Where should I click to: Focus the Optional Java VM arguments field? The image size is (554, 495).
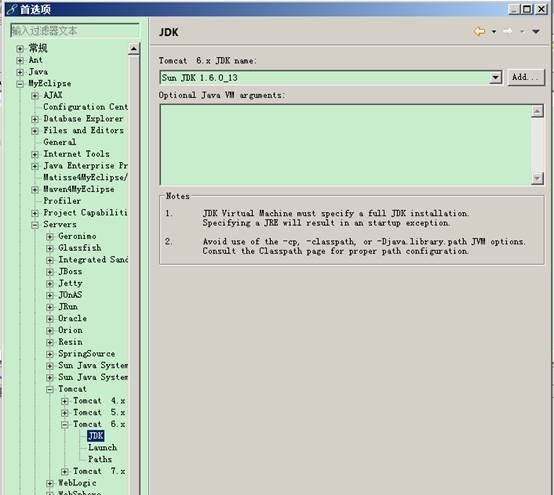tap(345, 144)
